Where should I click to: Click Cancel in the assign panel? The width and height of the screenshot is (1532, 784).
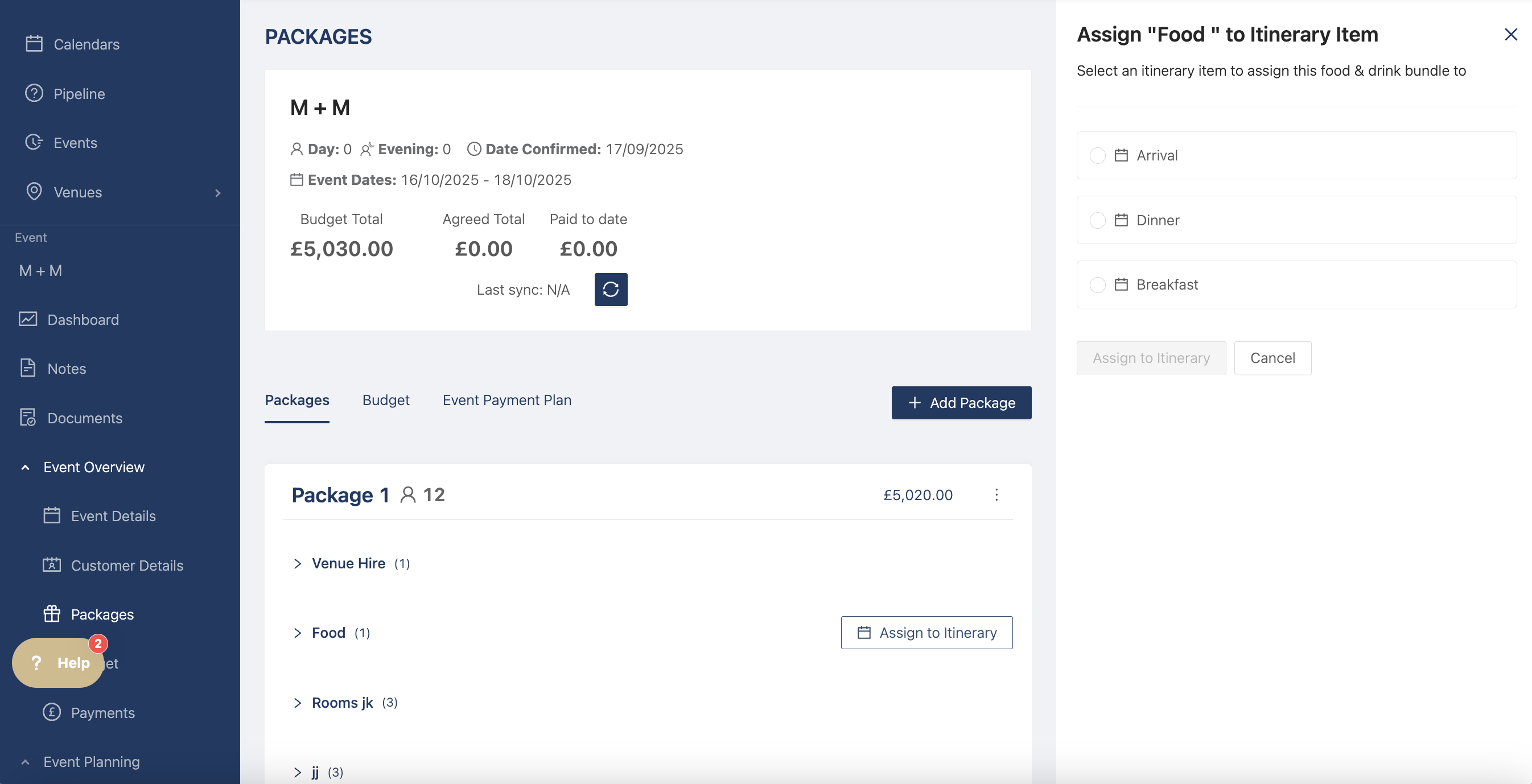1272,358
